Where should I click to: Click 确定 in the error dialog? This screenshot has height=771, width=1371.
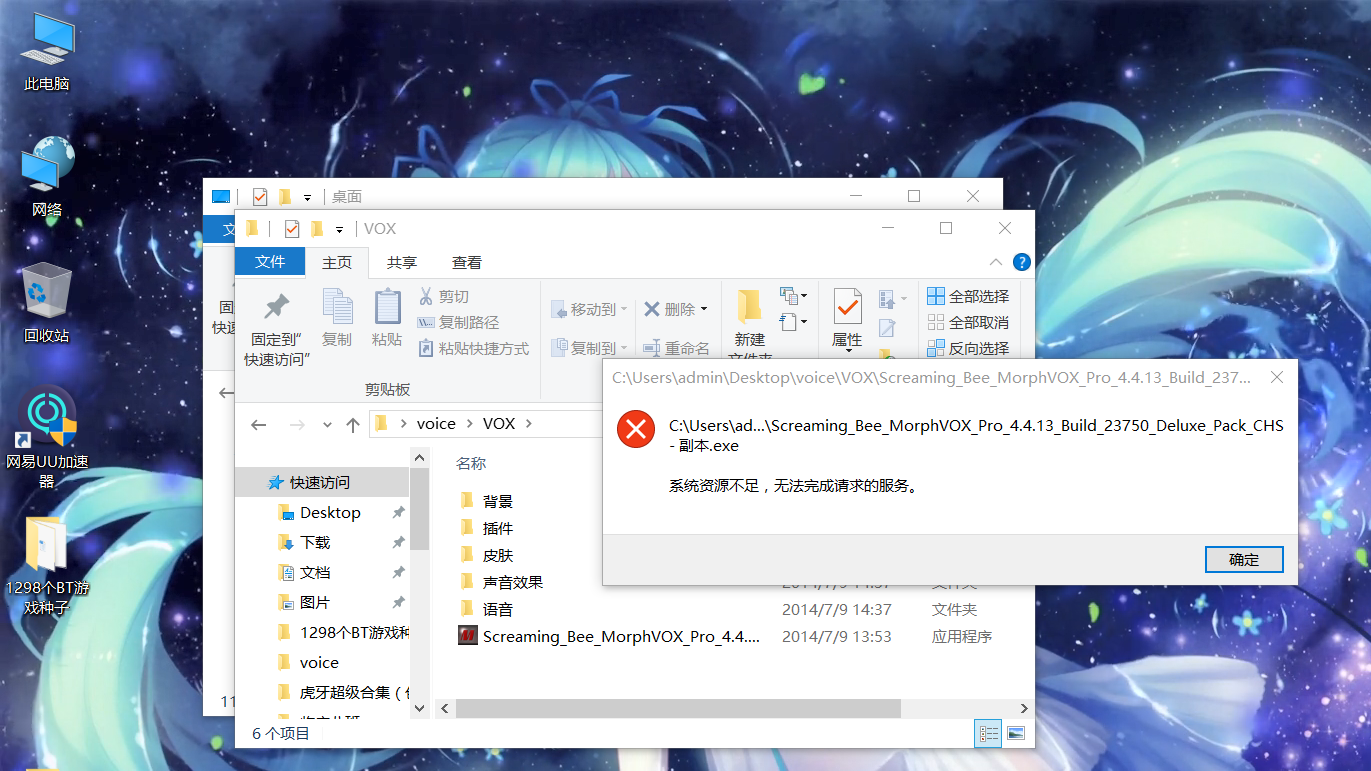click(1243, 559)
